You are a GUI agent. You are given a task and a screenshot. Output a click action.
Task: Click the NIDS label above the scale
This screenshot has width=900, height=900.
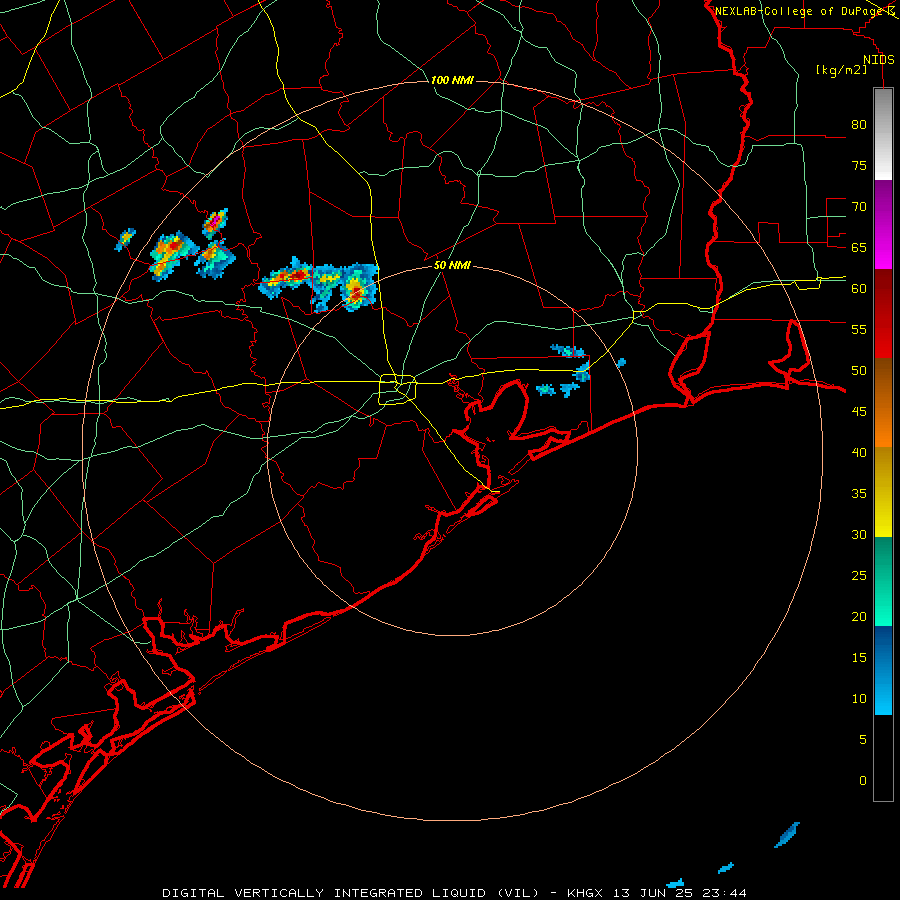(878, 60)
